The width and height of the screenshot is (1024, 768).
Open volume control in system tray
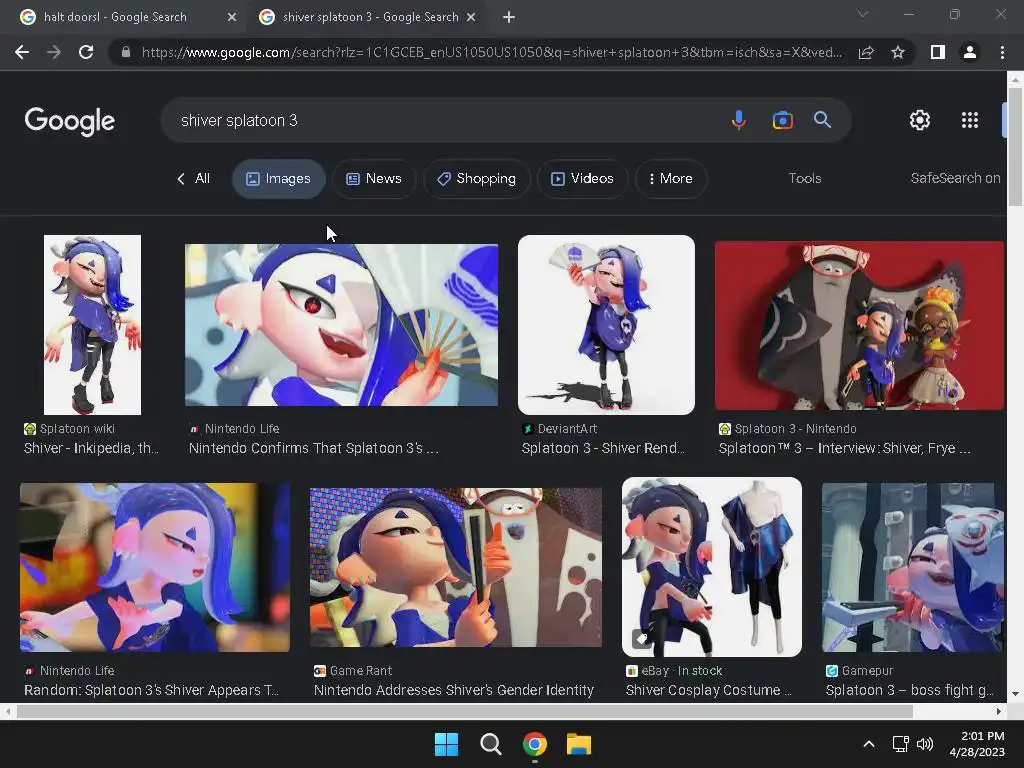coord(925,744)
